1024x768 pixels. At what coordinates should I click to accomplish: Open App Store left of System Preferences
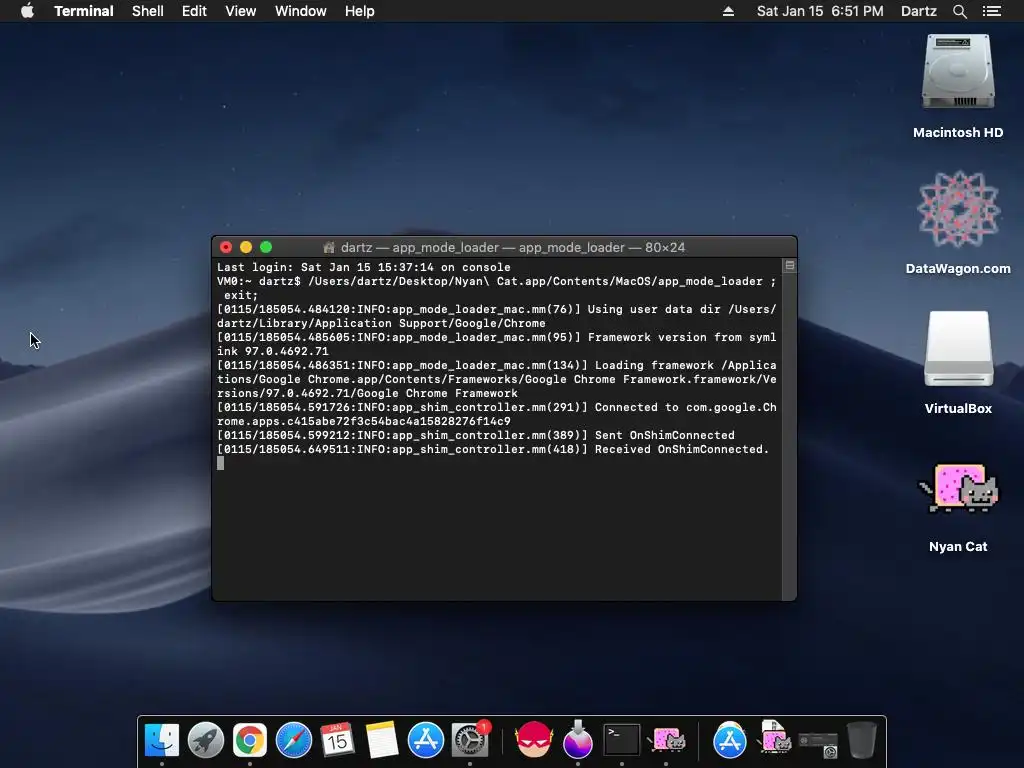click(x=426, y=740)
